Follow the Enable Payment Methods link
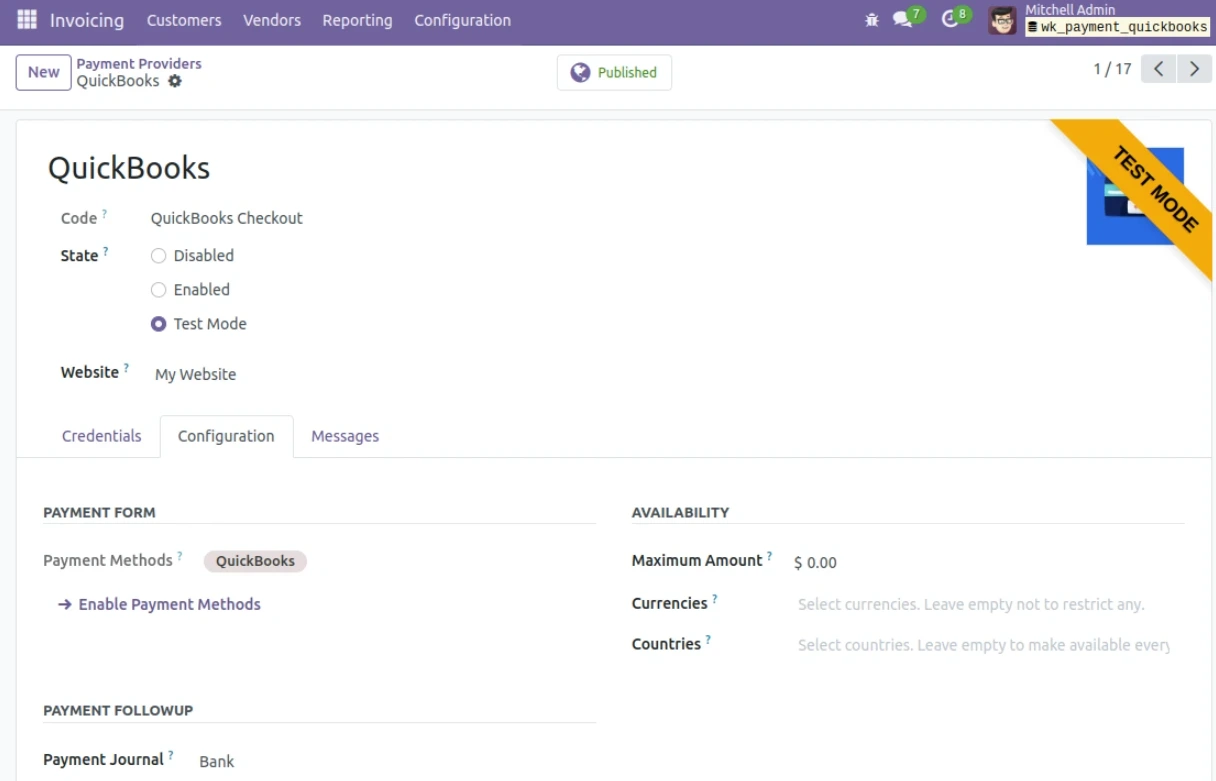This screenshot has width=1216, height=781. (x=169, y=604)
